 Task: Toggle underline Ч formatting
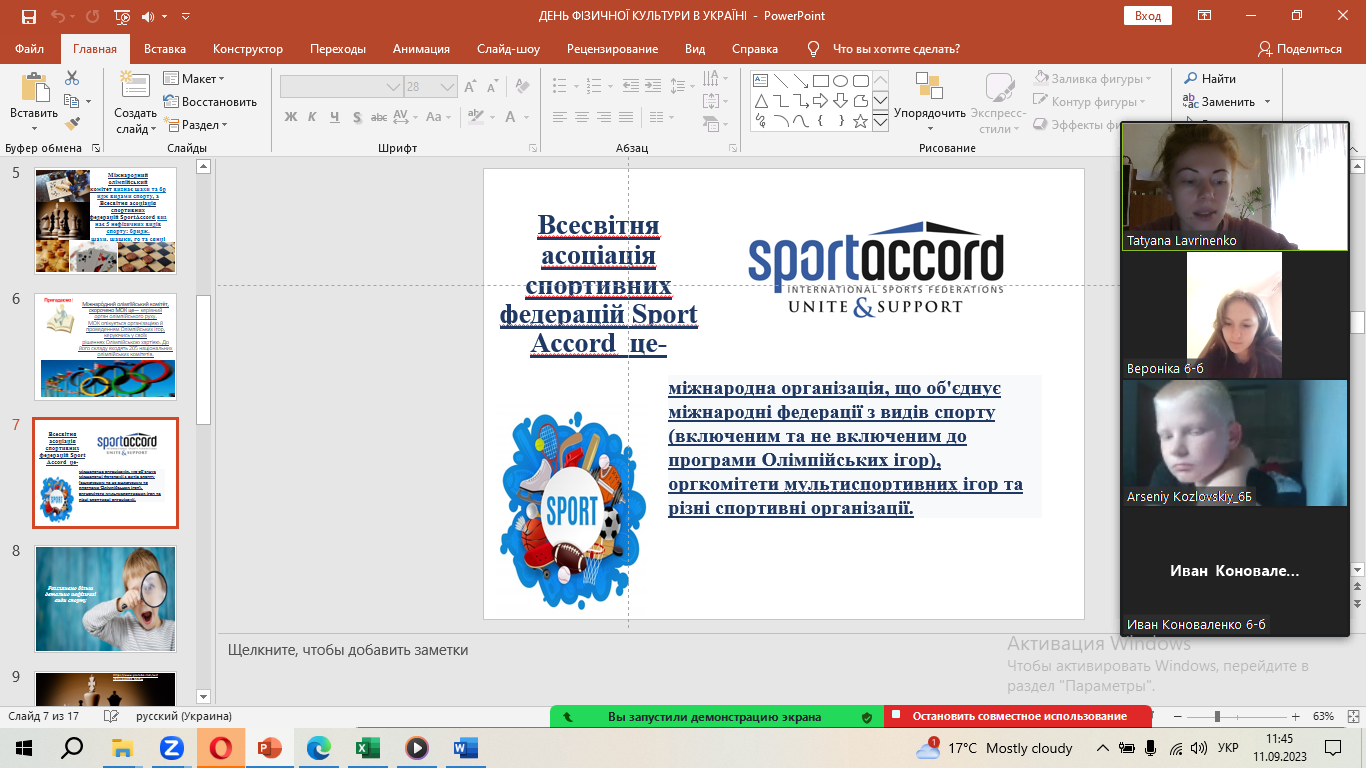337,117
